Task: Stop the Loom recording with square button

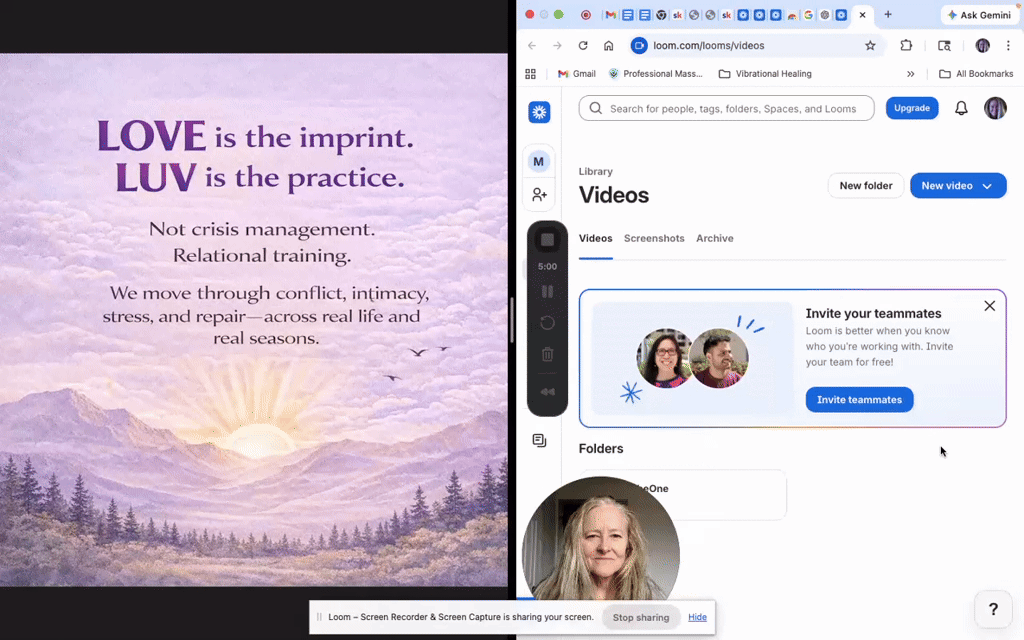Action: [x=547, y=240]
